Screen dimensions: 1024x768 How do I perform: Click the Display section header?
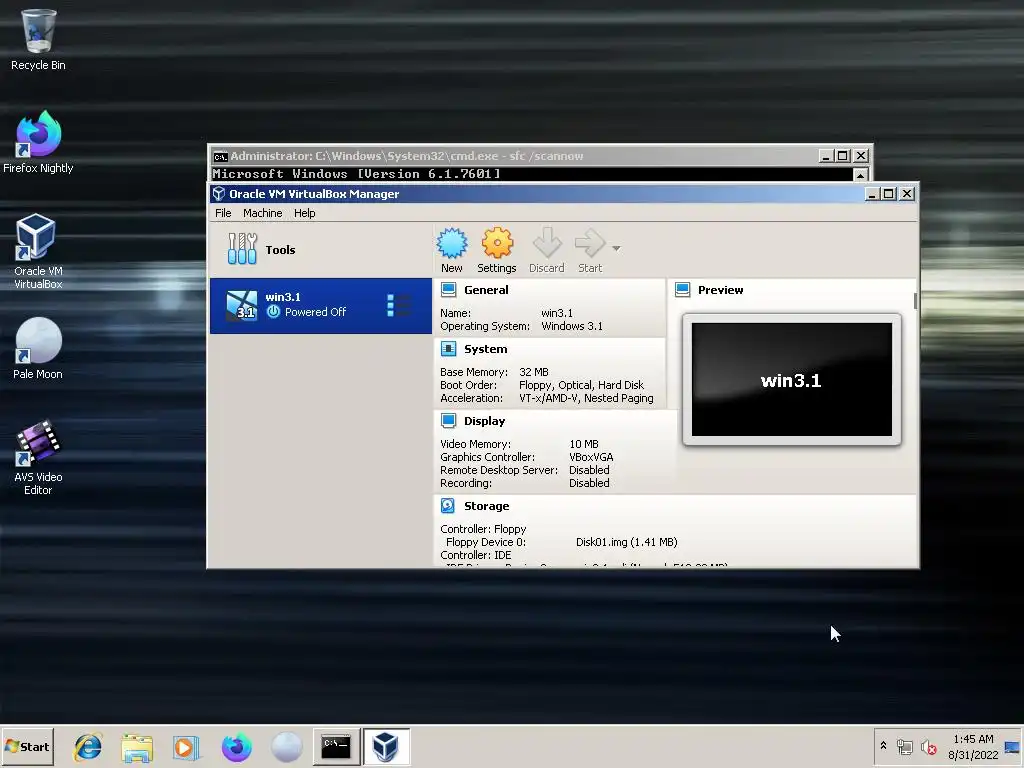485,421
